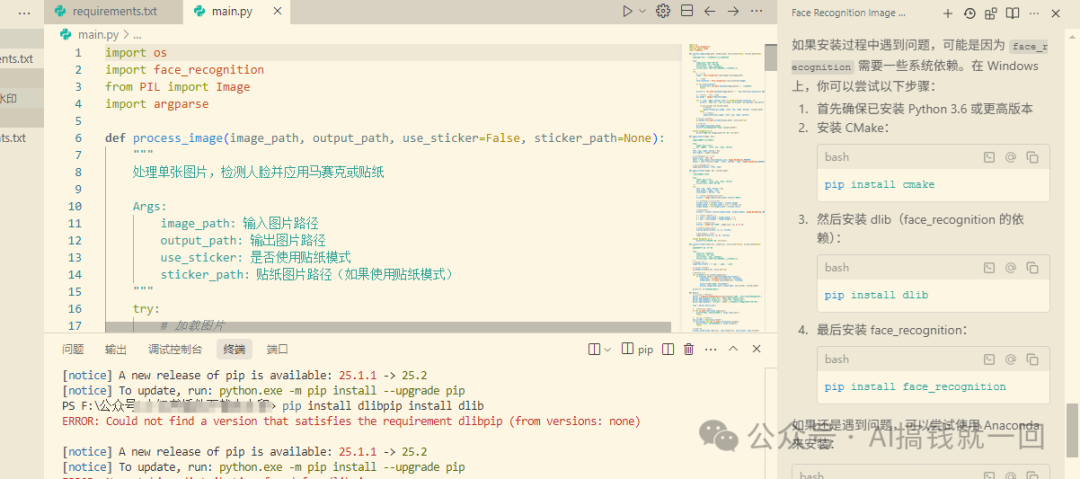
Task: Open new terminal profile dropdown arrow
Action: pos(608,349)
